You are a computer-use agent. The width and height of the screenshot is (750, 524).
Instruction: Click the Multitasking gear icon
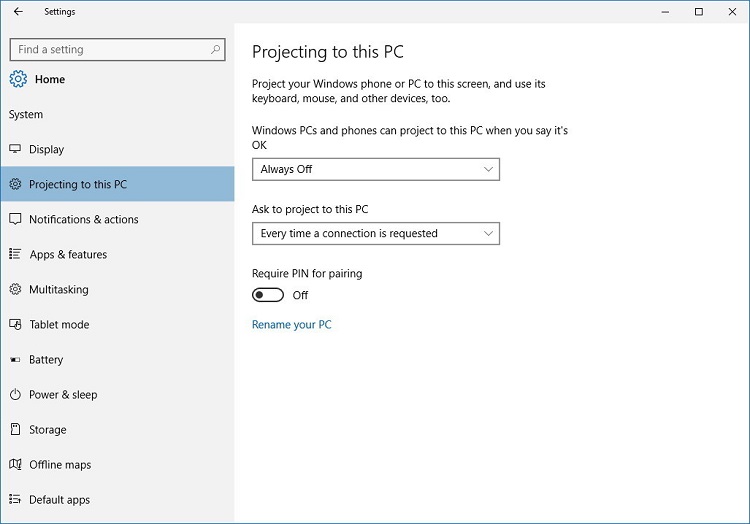[x=15, y=289]
